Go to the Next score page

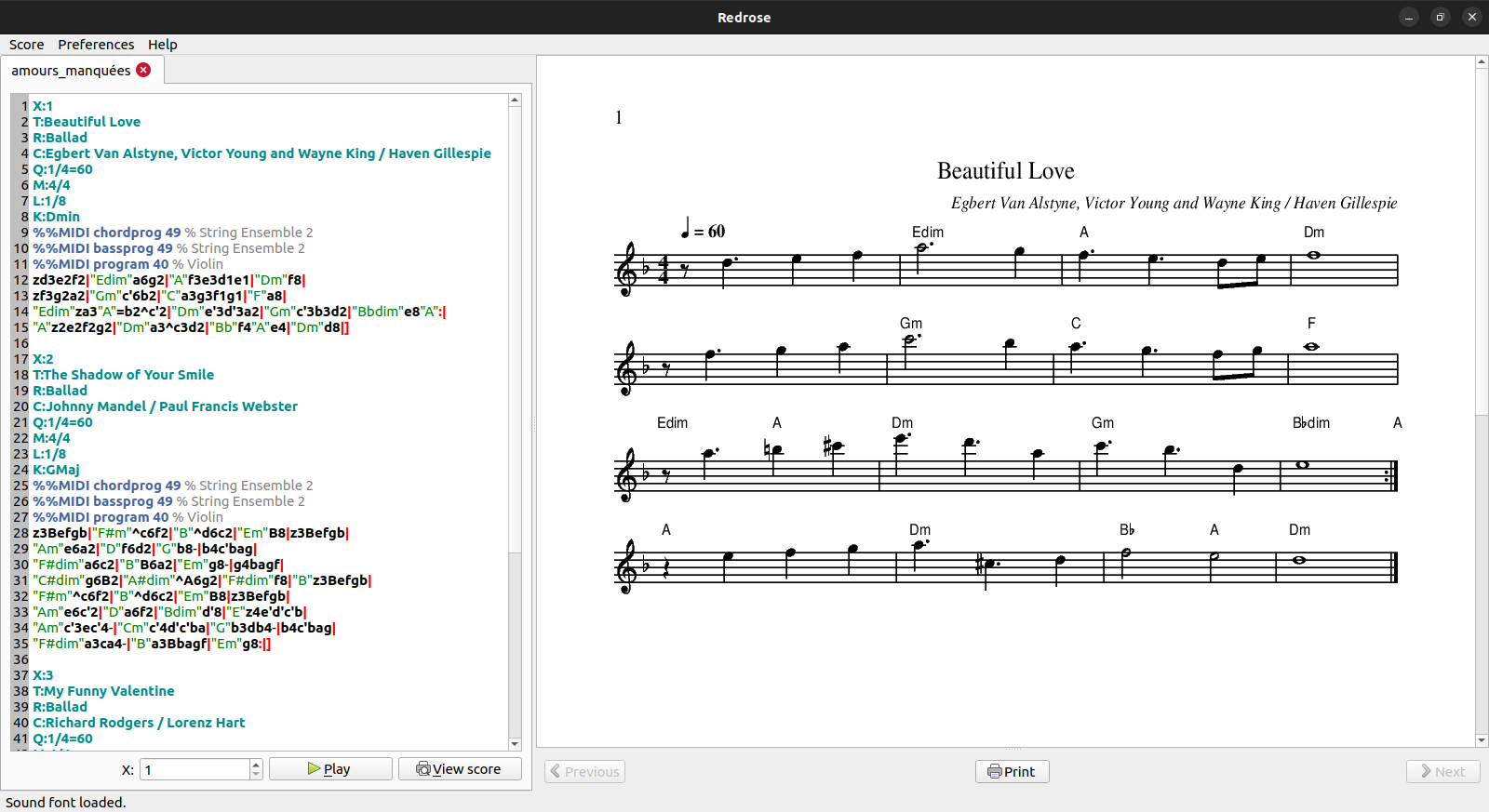(1442, 772)
